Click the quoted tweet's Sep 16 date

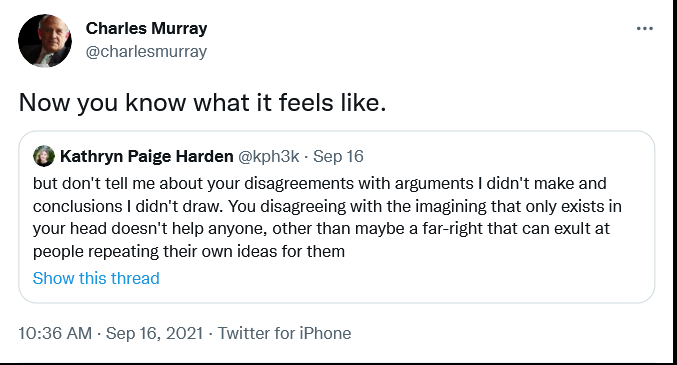[338, 156]
